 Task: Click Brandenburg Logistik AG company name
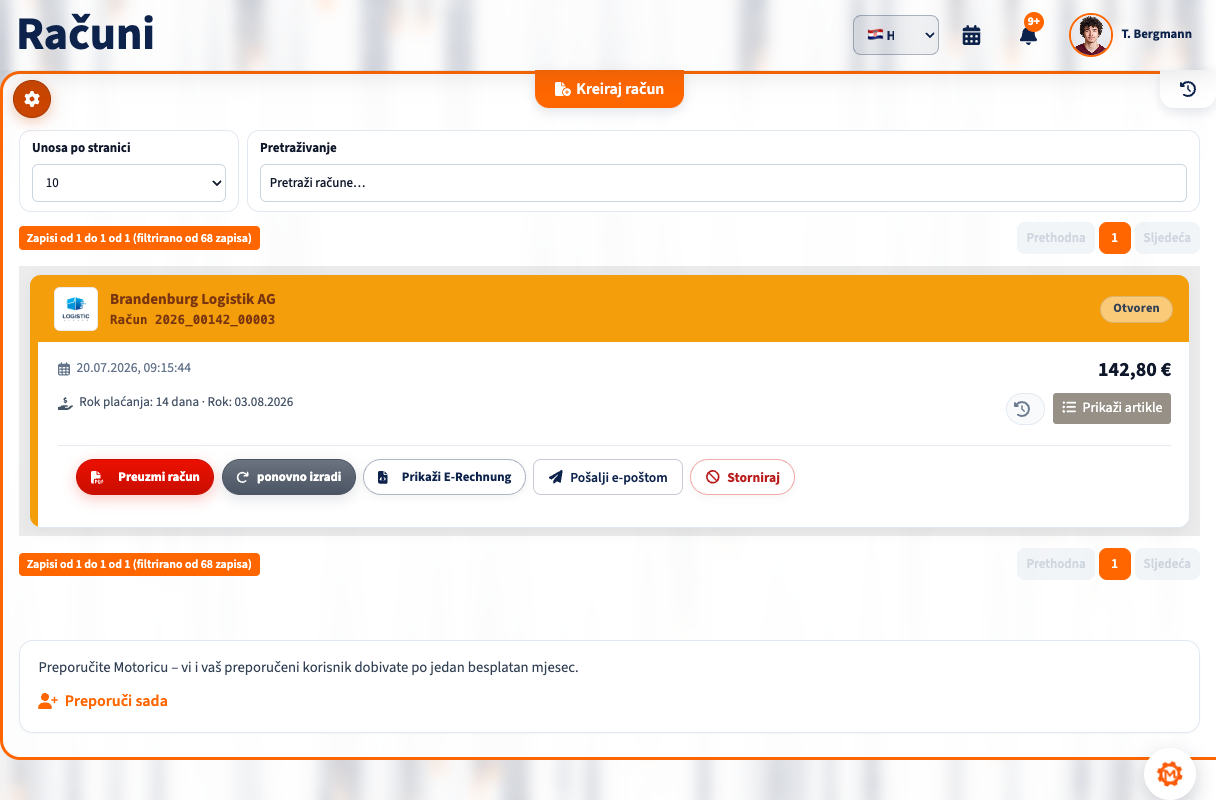(x=193, y=299)
